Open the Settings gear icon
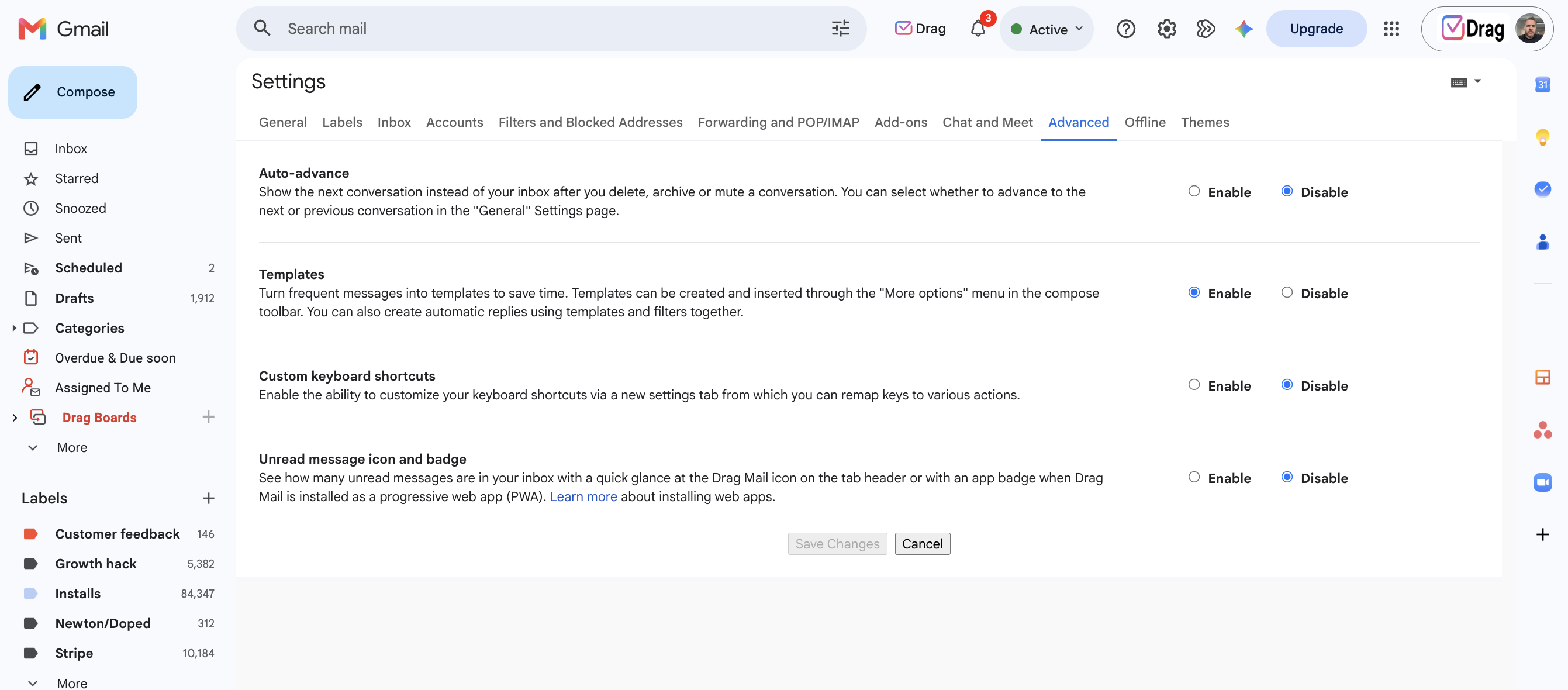The width and height of the screenshot is (1568, 690). [x=1166, y=29]
